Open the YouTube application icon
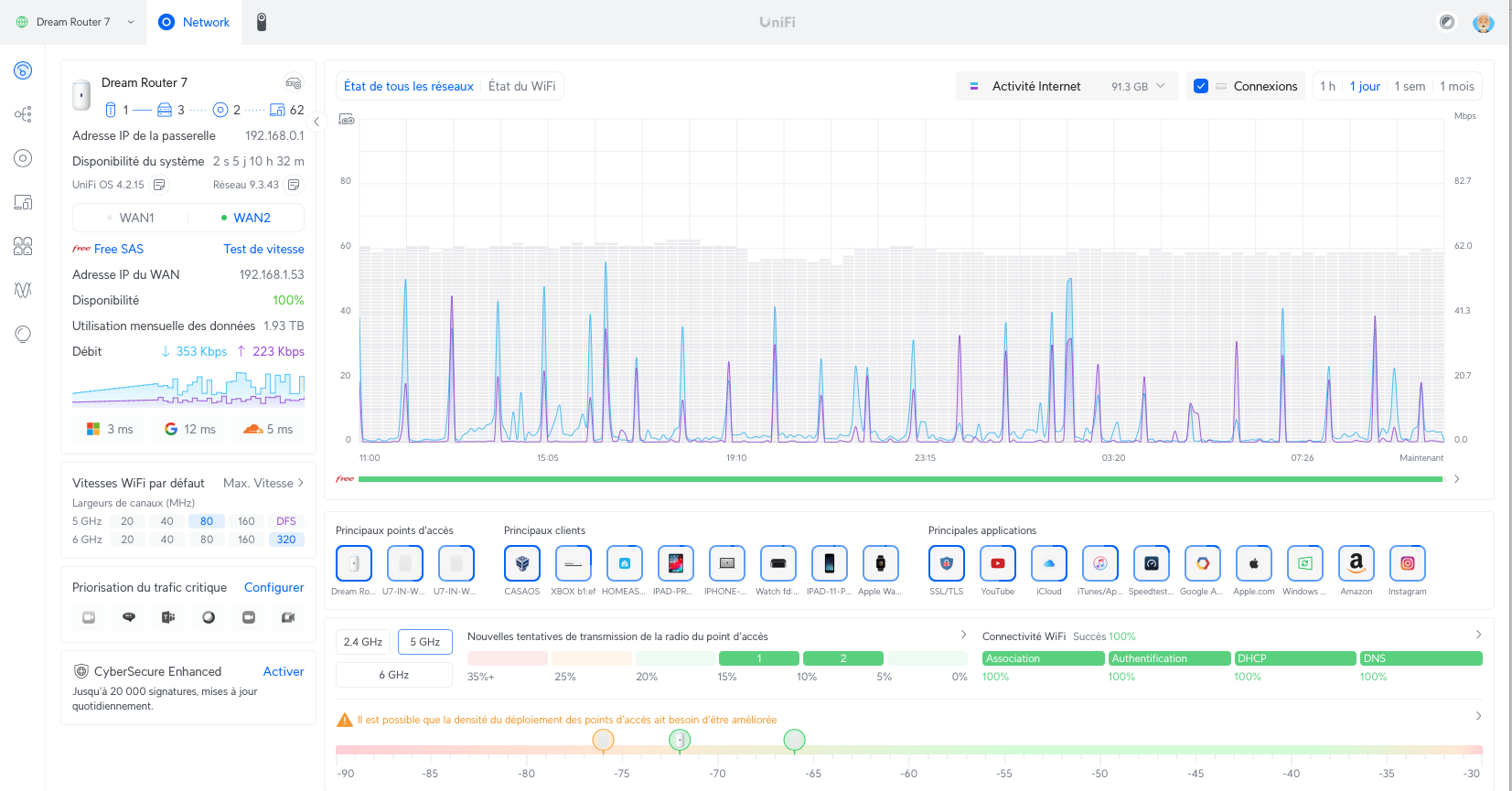1512x791 pixels. (x=997, y=563)
